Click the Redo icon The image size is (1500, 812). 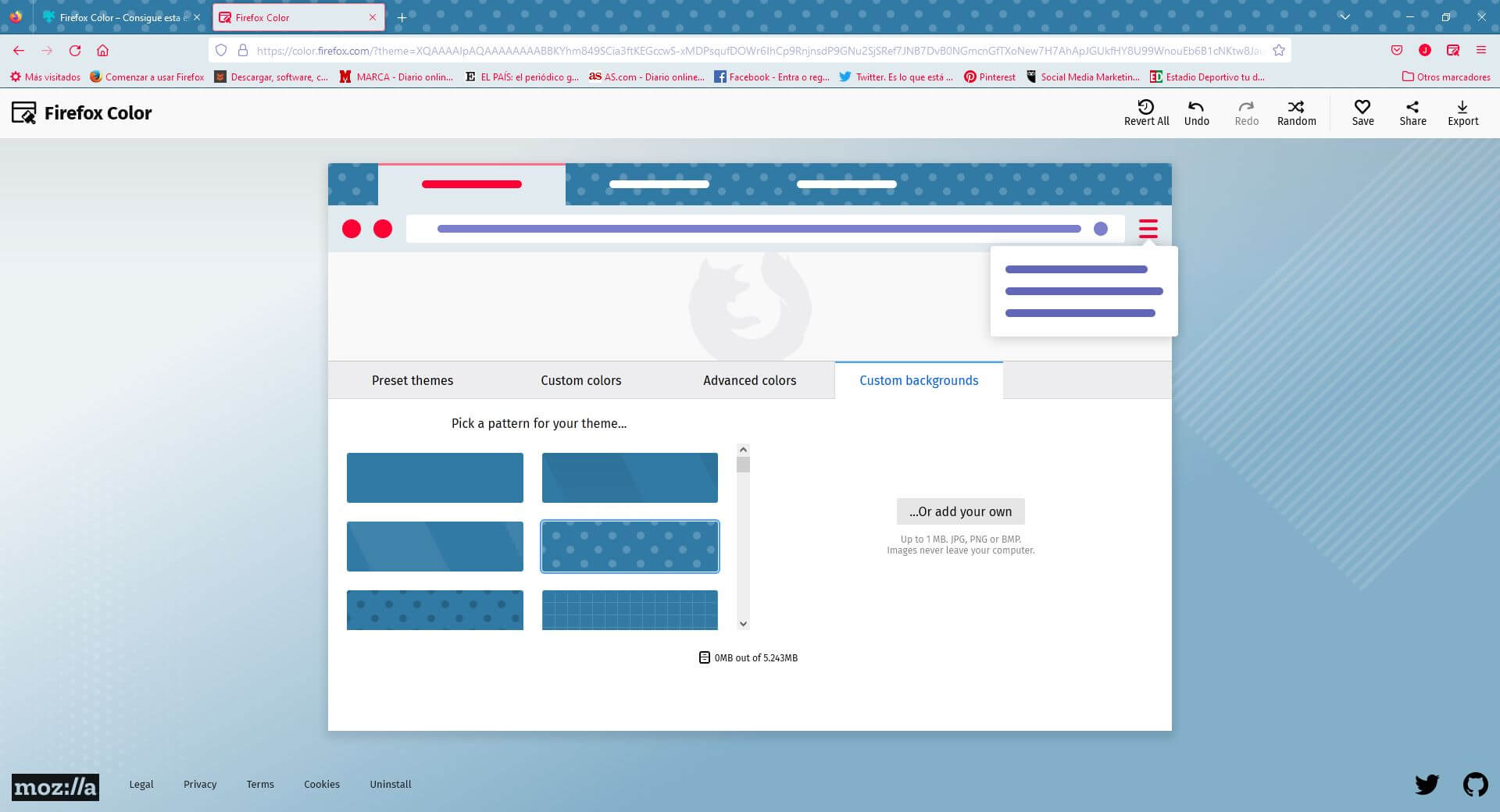point(1246,107)
